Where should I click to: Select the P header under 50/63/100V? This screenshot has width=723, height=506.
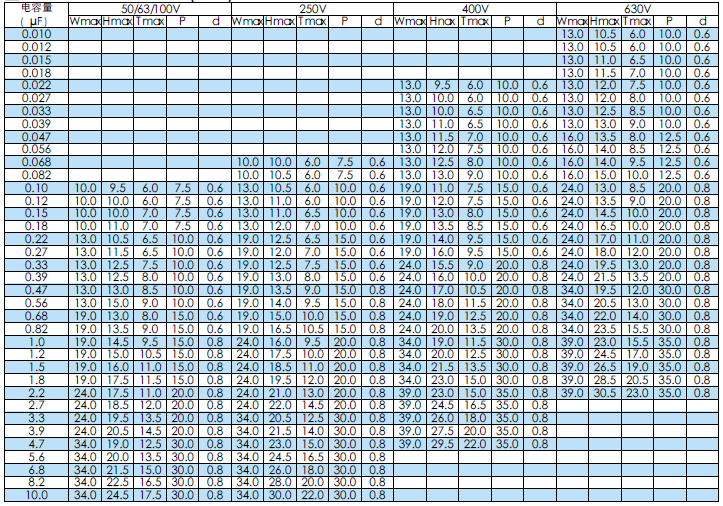point(181,21)
